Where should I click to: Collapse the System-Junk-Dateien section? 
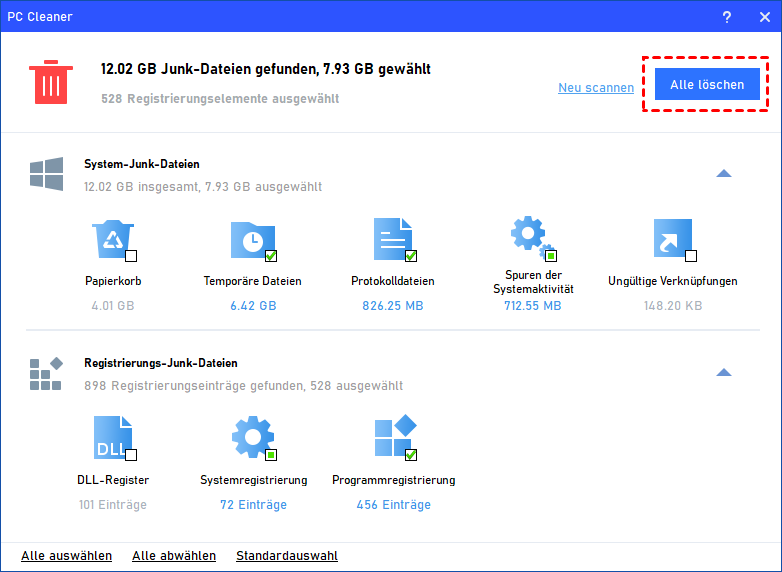724,174
